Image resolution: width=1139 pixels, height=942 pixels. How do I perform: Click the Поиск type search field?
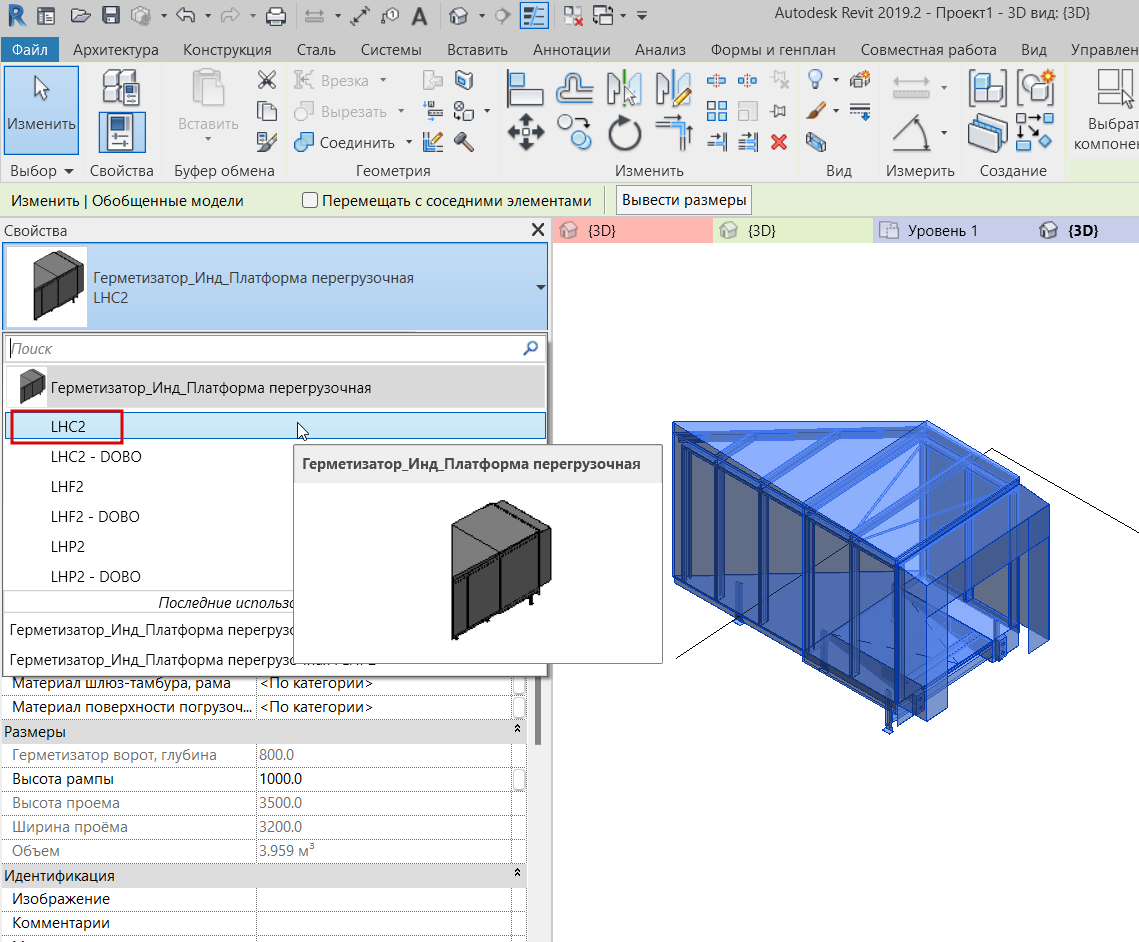[x=260, y=349]
